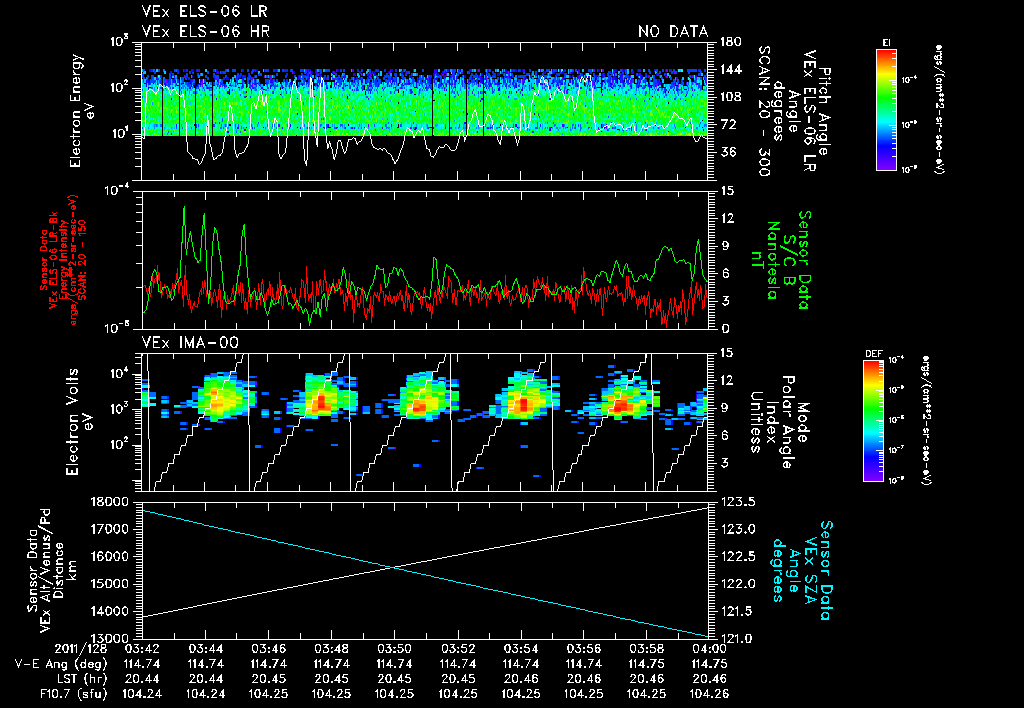Click the '18000' altitude tick label
This screenshot has height=708, width=1024.
[x=112, y=502]
